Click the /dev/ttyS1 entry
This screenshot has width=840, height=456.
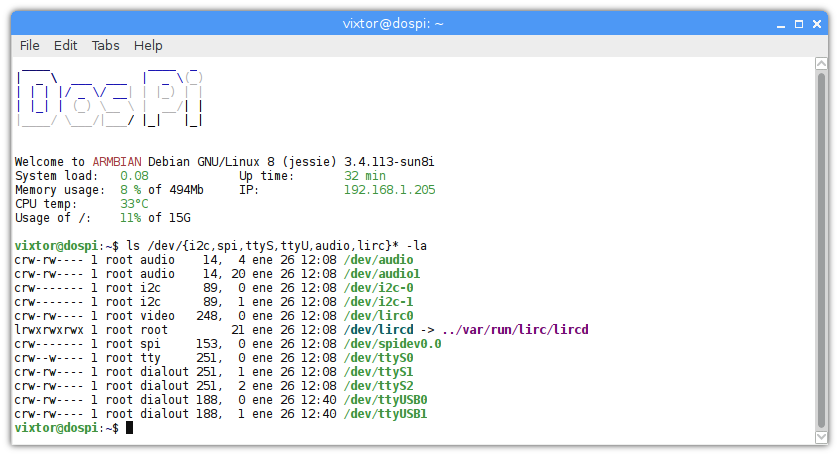379,371
